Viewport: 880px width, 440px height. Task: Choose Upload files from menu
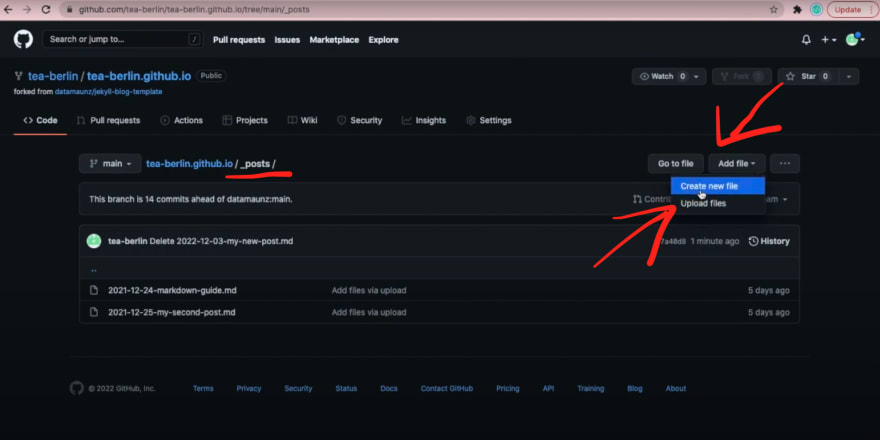point(717,203)
